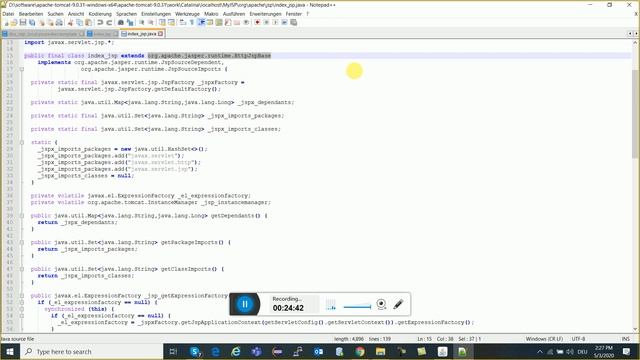
Task: Click the Play Macro toolbar icon
Action: pyautogui.click(x=275, y=22)
